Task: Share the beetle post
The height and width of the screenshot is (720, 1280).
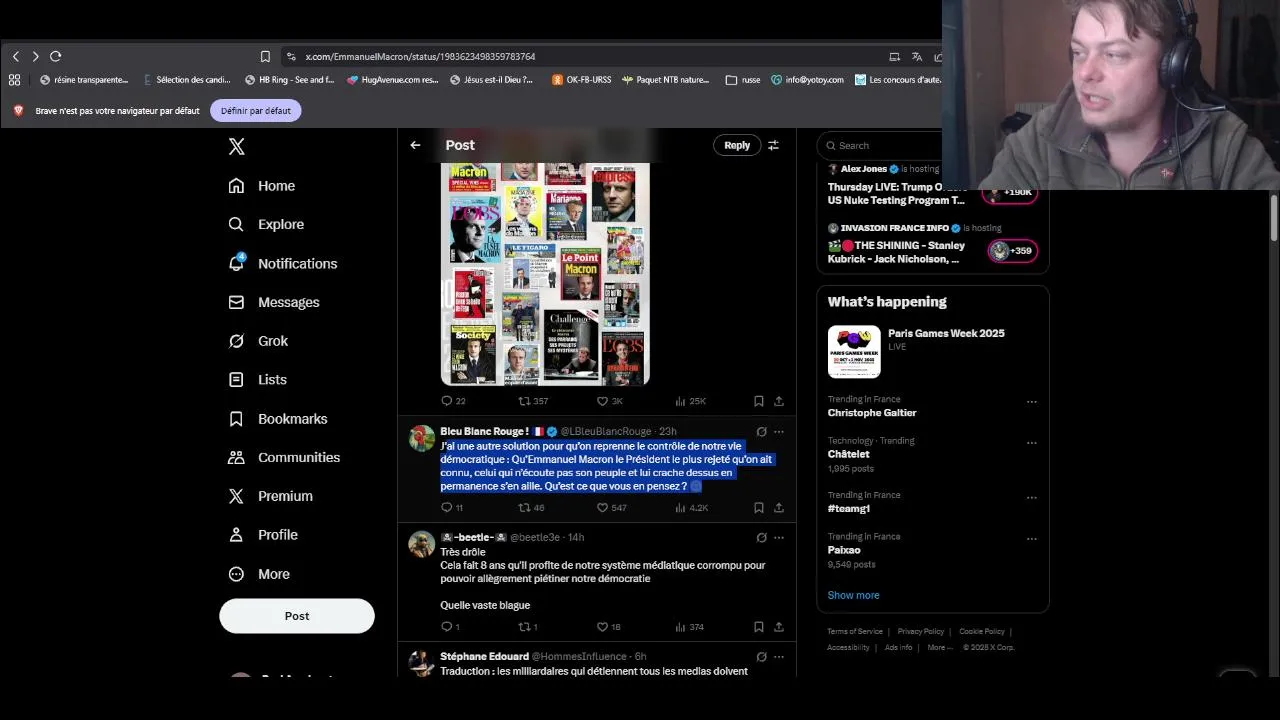Action: (779, 627)
